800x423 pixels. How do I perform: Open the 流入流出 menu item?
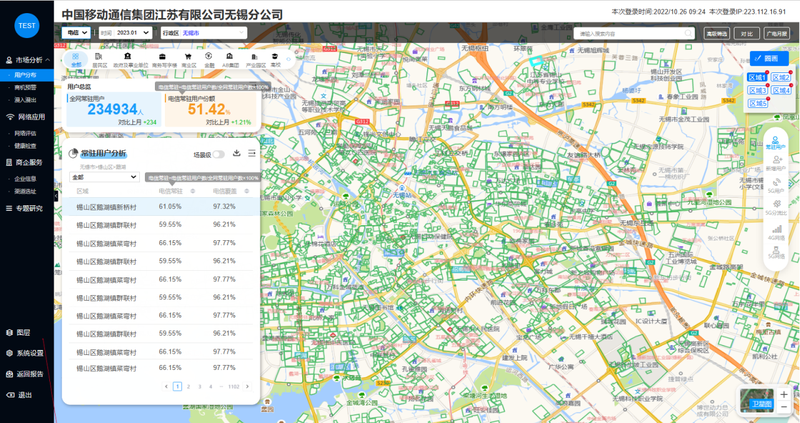pyautogui.click(x=26, y=100)
